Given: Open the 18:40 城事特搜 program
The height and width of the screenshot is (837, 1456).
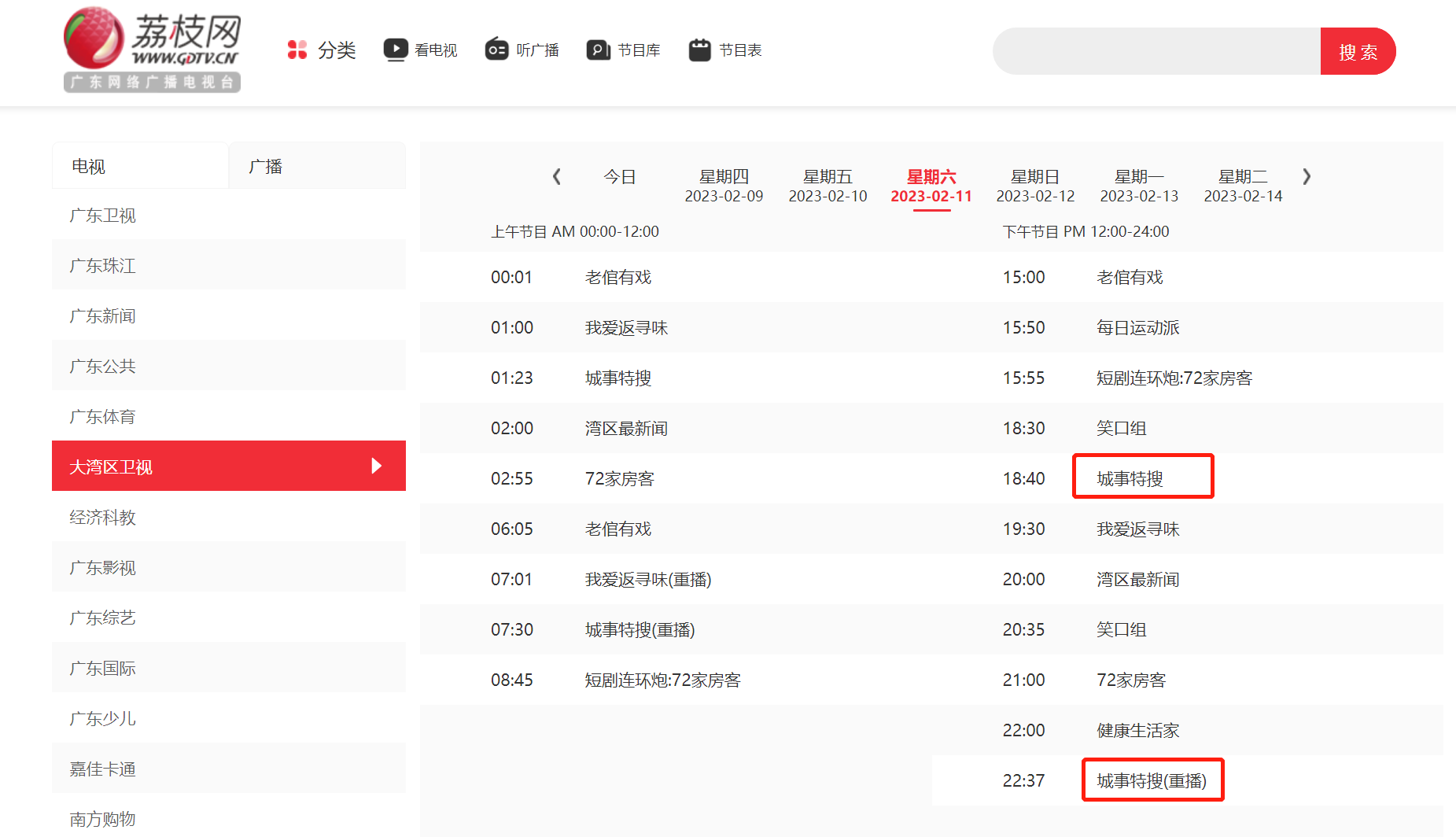Looking at the screenshot, I should tap(1130, 478).
